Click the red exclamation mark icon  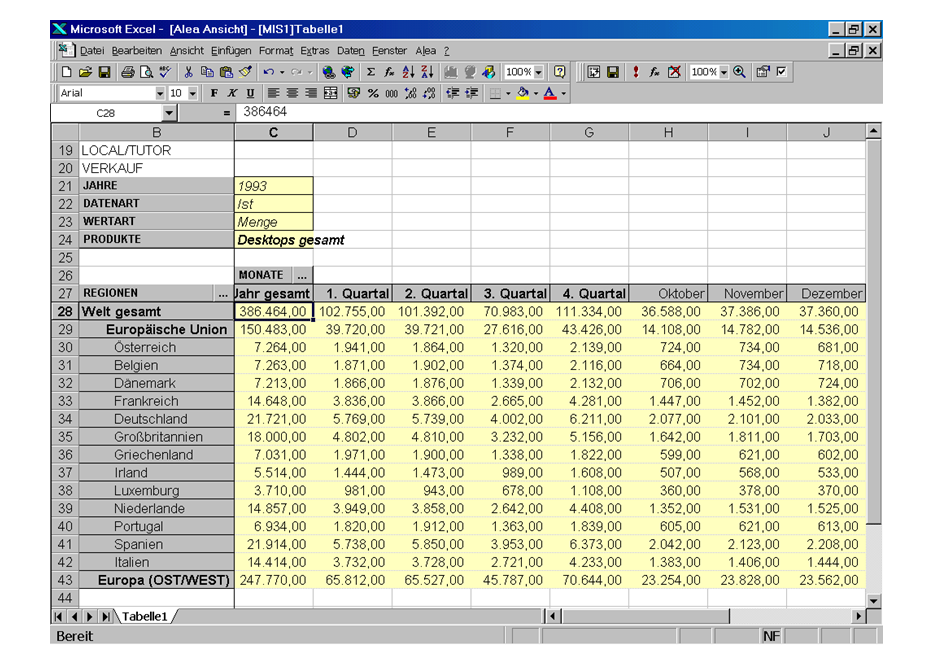point(635,72)
